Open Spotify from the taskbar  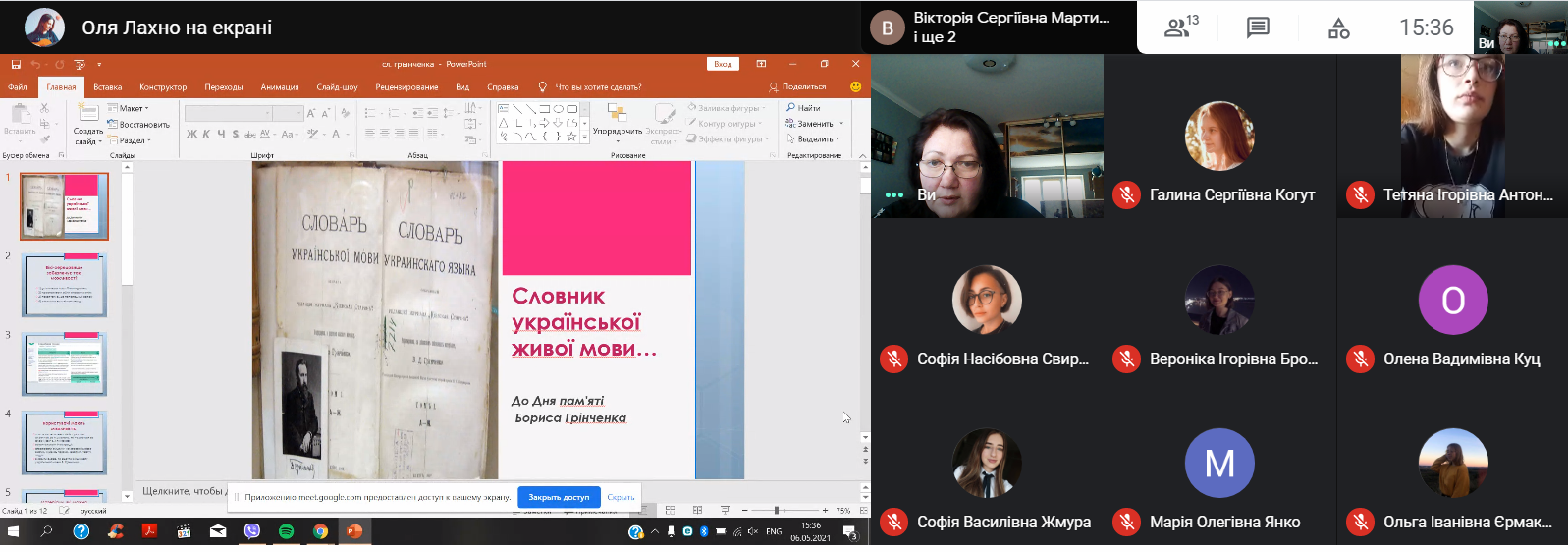(x=286, y=531)
